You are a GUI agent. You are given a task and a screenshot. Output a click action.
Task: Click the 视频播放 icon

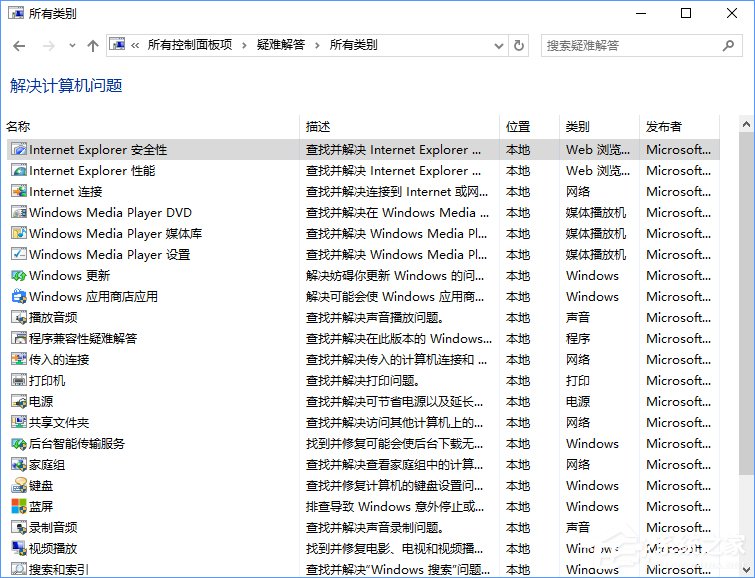click(19, 548)
